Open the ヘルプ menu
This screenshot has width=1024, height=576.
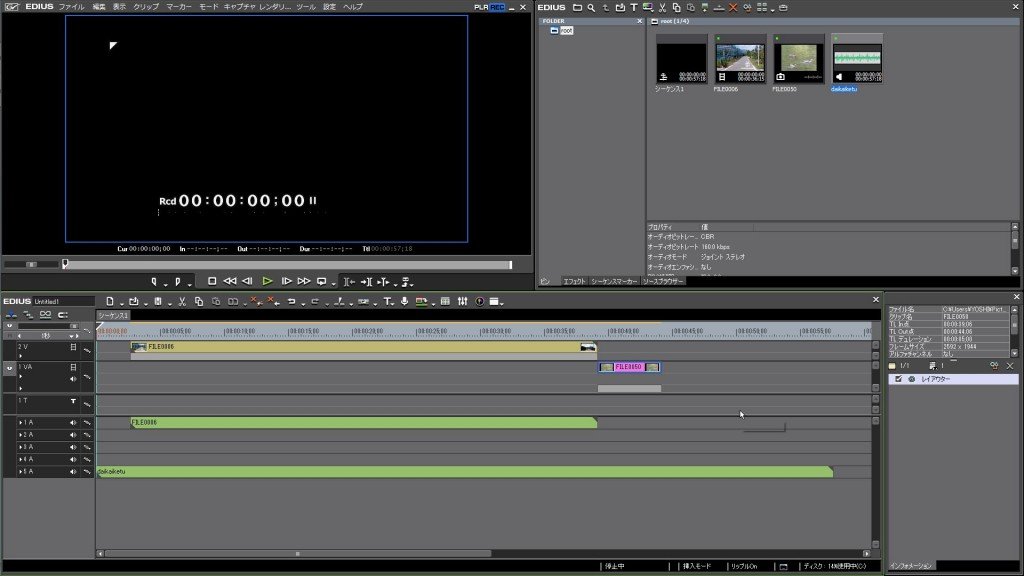(x=353, y=7)
